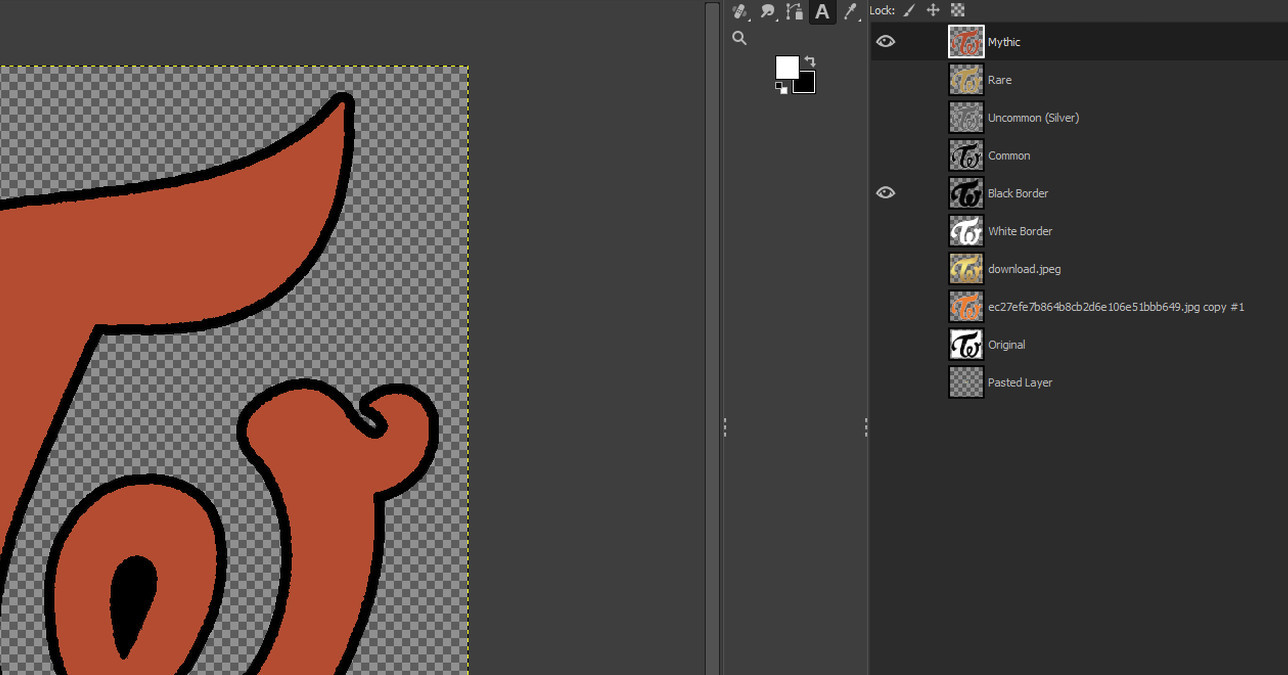Select the Paths tool
Screen dimensions: 1288x675
coord(794,11)
